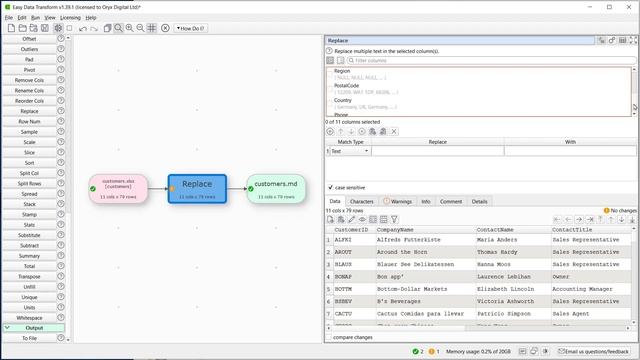Click the data pencil edit icon
640x360 pixels.
pos(351,220)
